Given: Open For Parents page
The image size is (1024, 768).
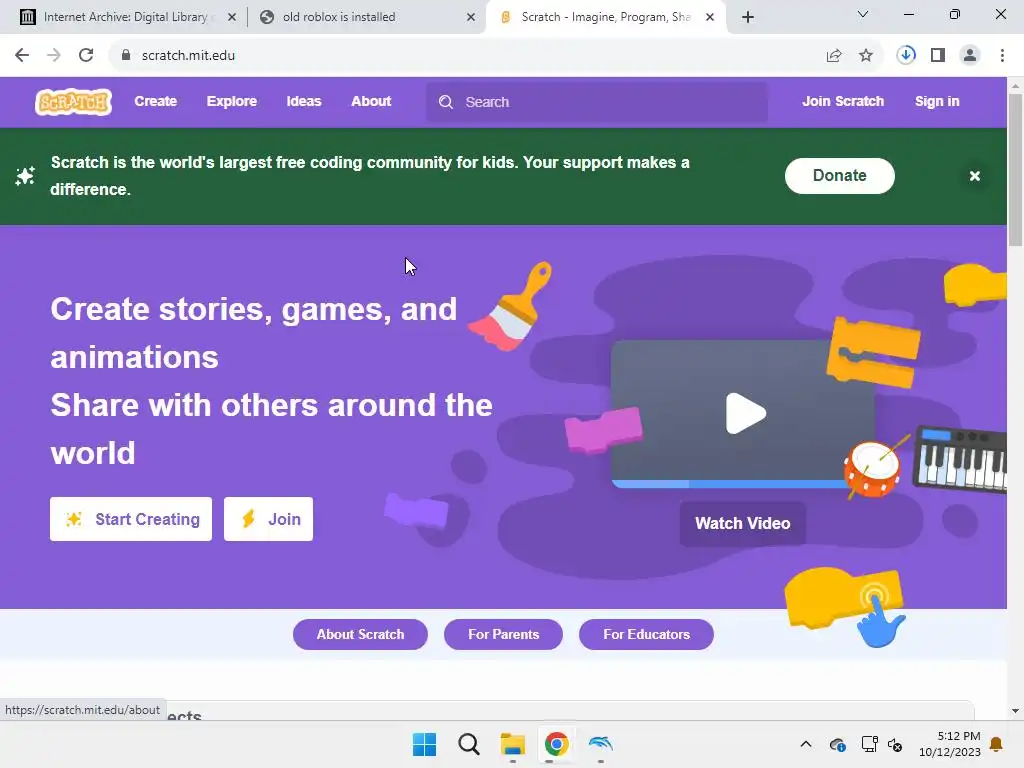Looking at the screenshot, I should point(504,634).
